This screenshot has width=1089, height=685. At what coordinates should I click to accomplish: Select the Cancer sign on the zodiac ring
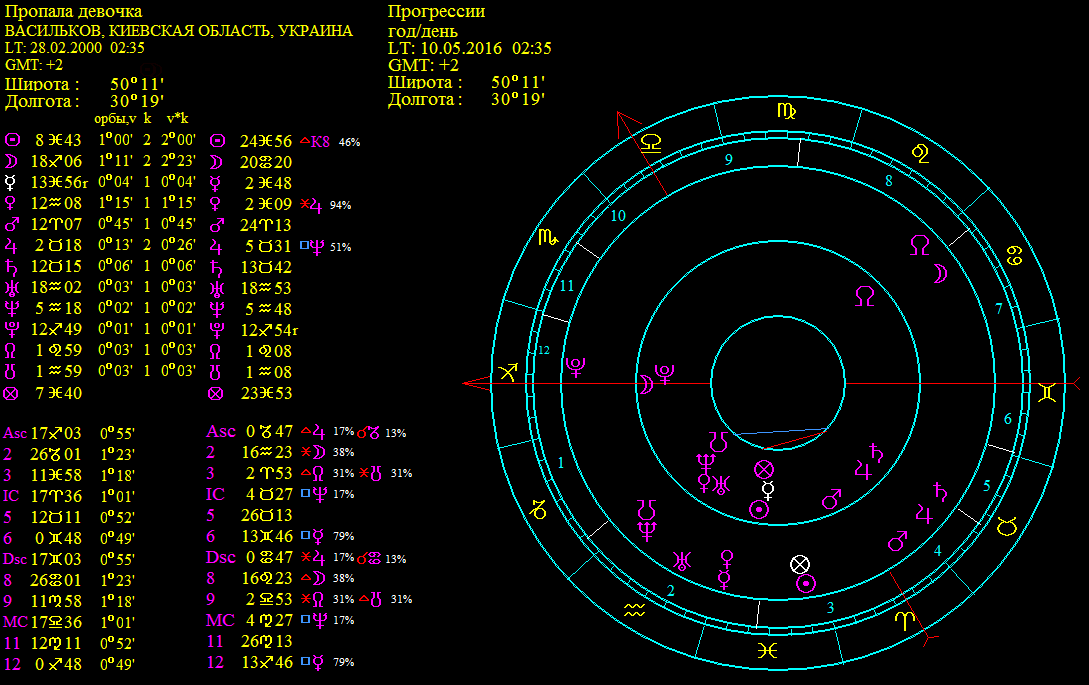(x=1014, y=255)
